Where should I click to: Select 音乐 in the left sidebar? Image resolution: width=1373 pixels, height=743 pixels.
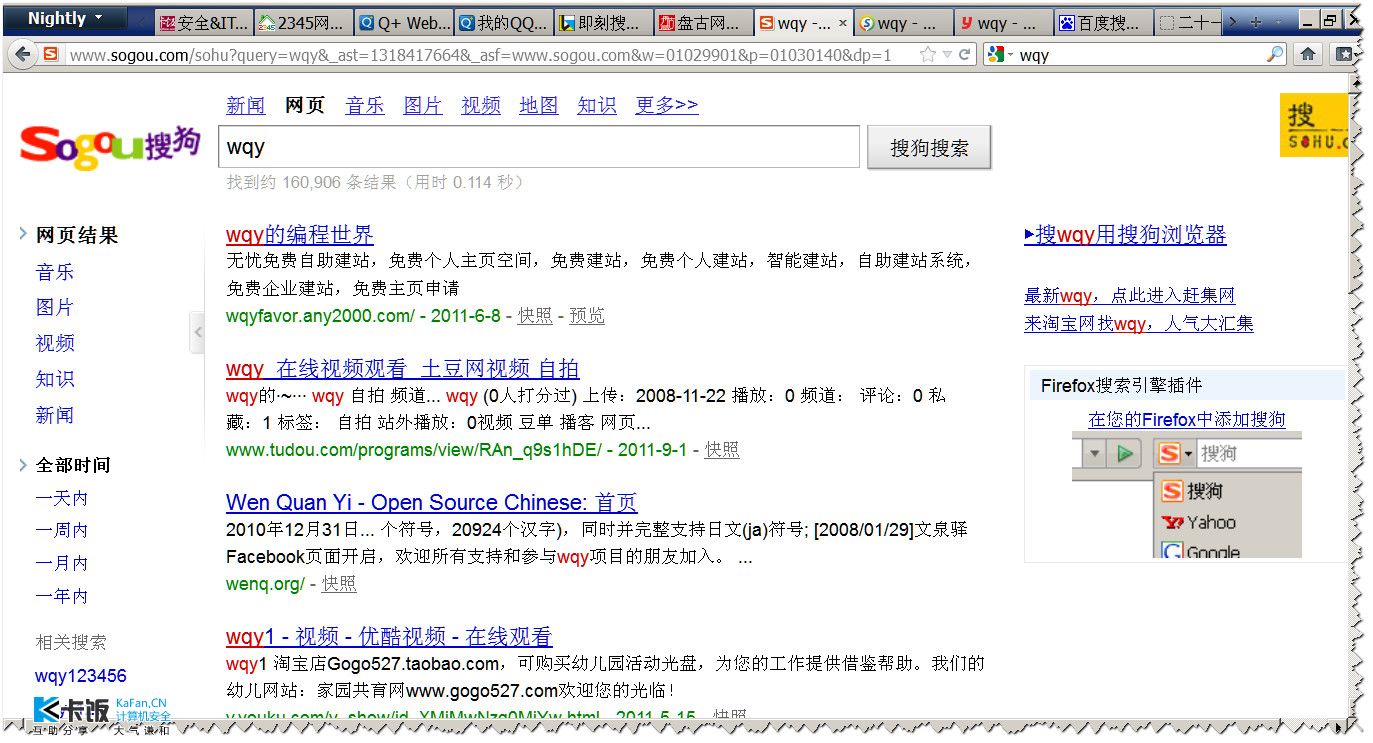(55, 272)
